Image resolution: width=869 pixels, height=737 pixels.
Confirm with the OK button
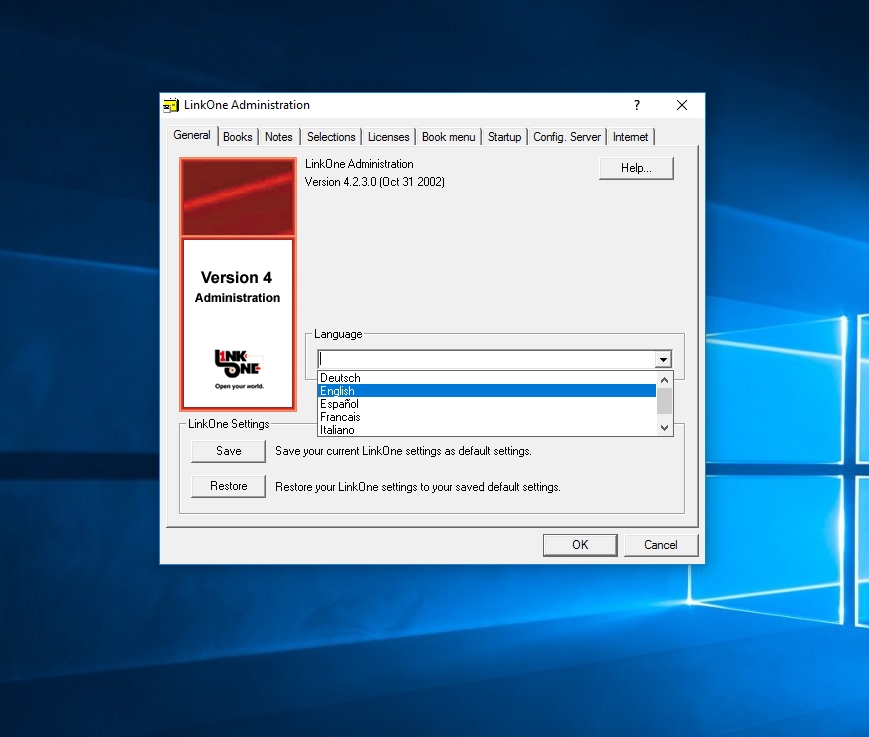[x=580, y=545]
